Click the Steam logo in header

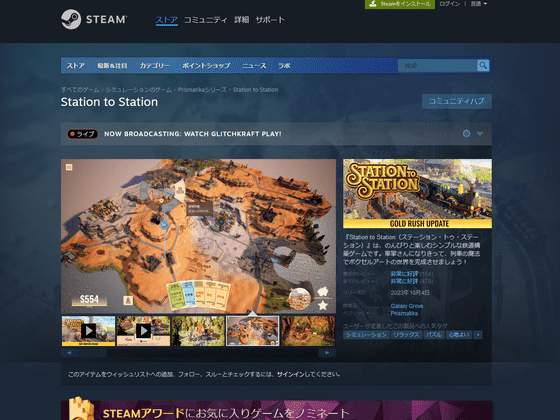click(x=94, y=19)
